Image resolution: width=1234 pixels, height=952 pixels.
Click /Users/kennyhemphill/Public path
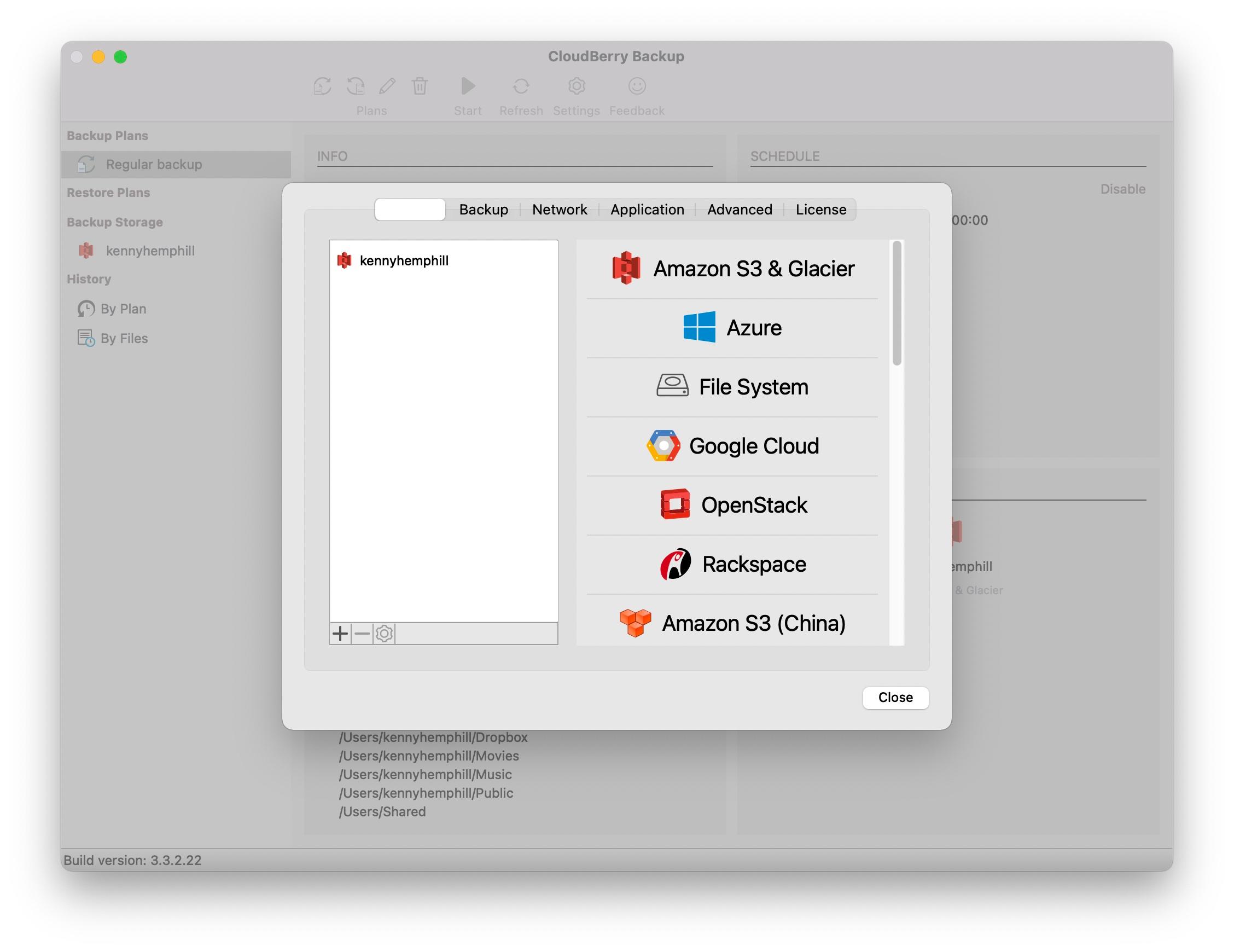pos(426,793)
